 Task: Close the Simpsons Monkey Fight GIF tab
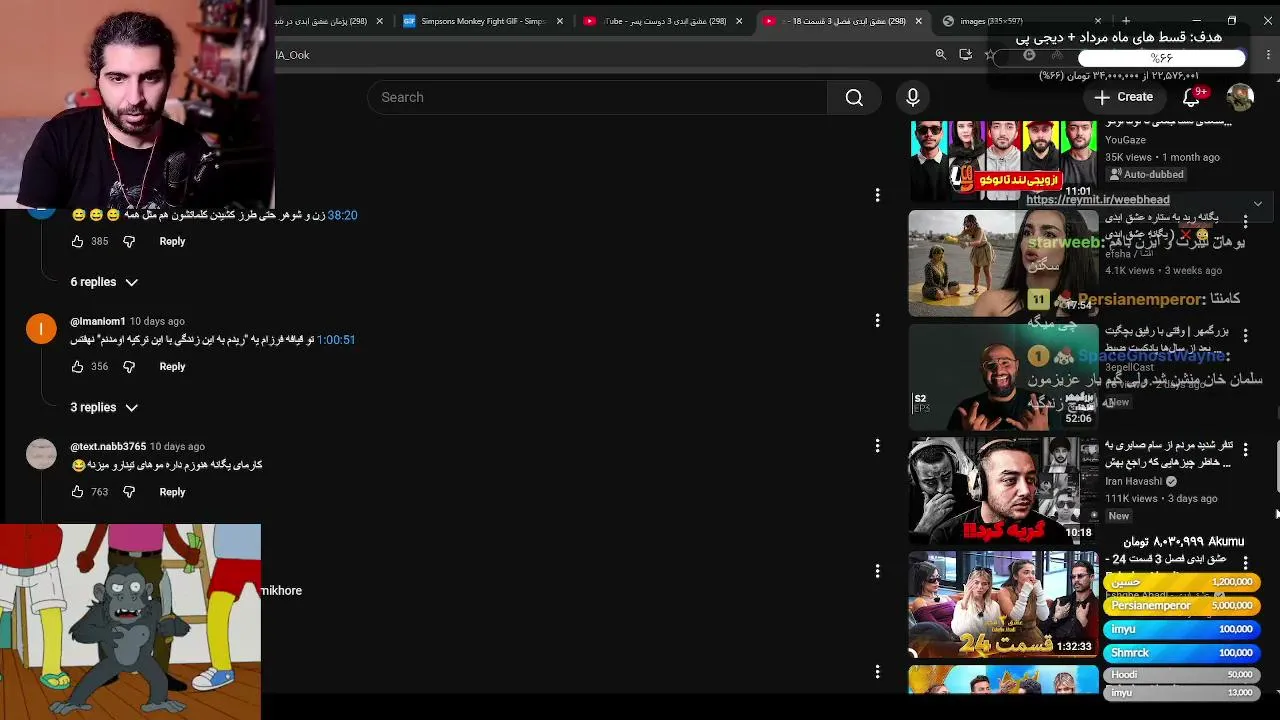pos(560,21)
